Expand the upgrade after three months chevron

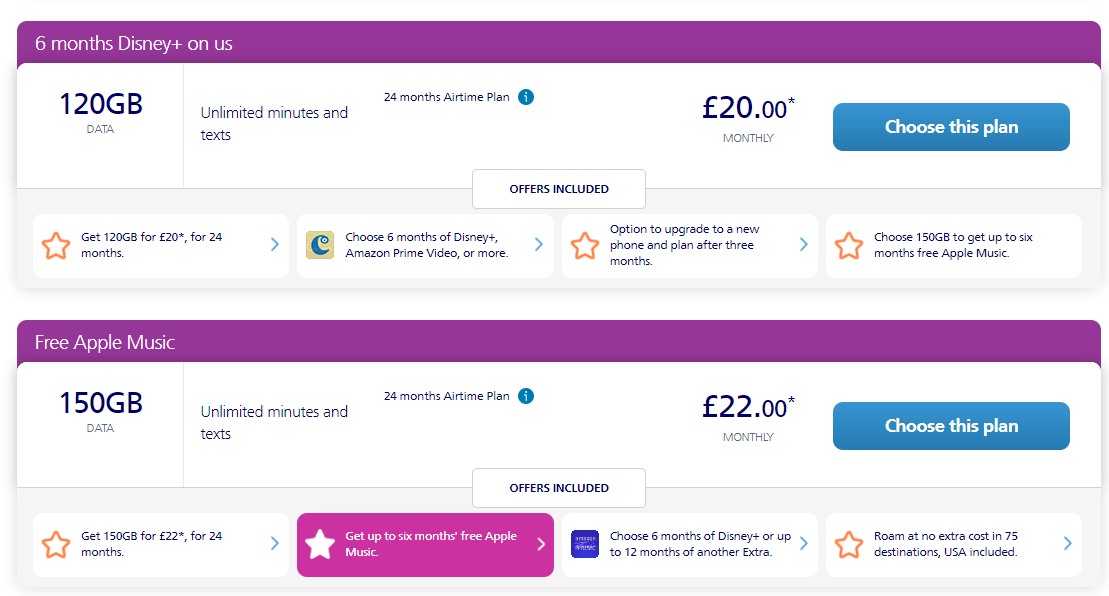click(803, 245)
